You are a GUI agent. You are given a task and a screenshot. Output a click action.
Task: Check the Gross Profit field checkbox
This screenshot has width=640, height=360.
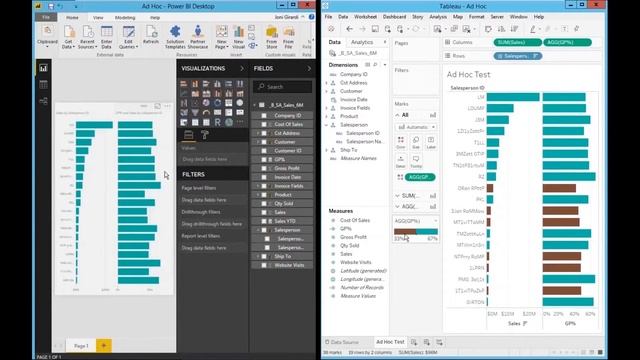click(264, 169)
